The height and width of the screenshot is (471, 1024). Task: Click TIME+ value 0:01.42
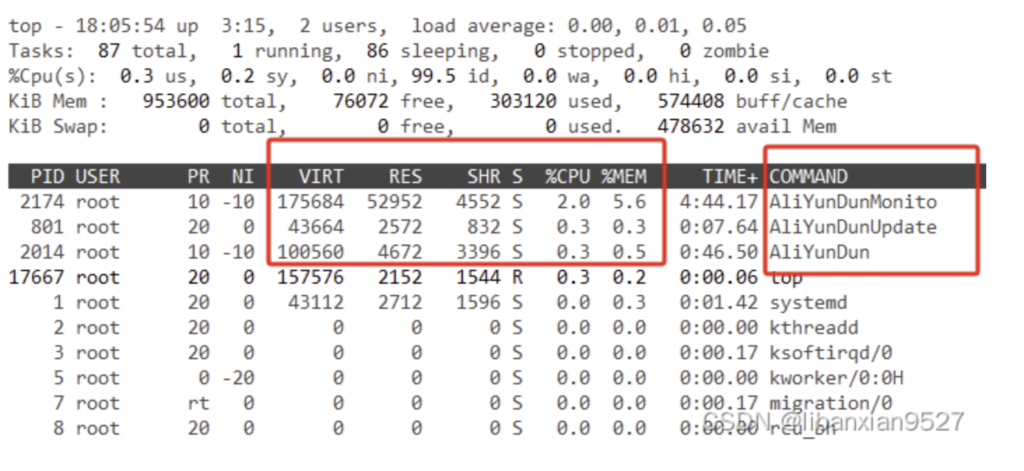tap(718, 302)
